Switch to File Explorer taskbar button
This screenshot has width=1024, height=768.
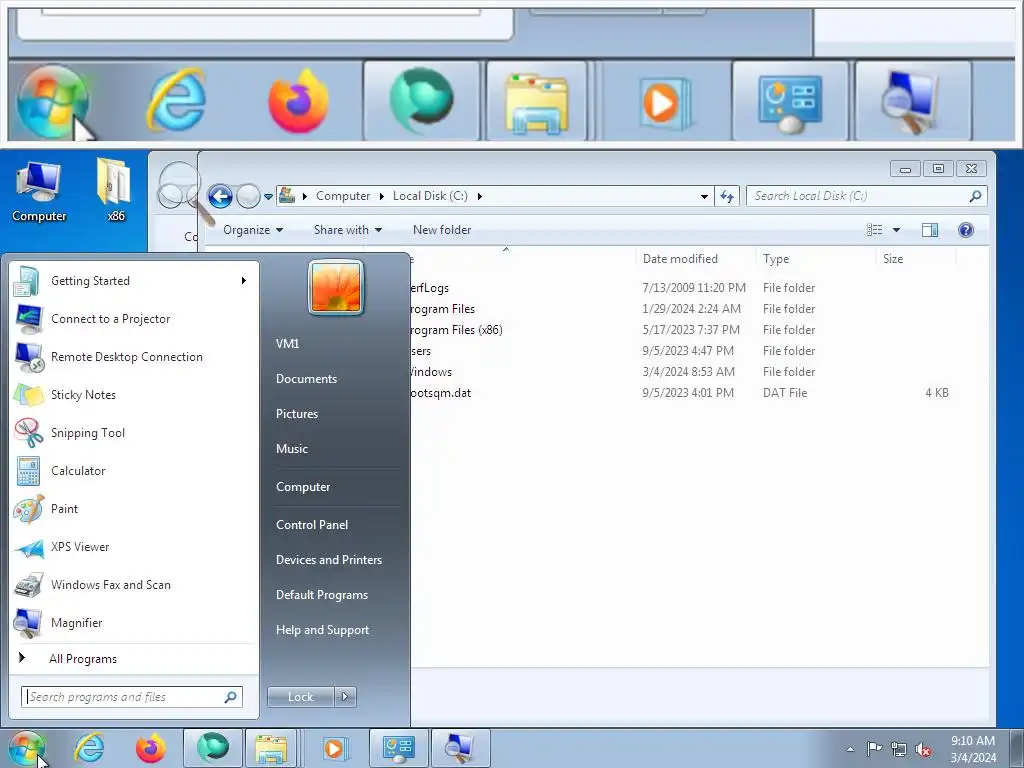click(271, 748)
